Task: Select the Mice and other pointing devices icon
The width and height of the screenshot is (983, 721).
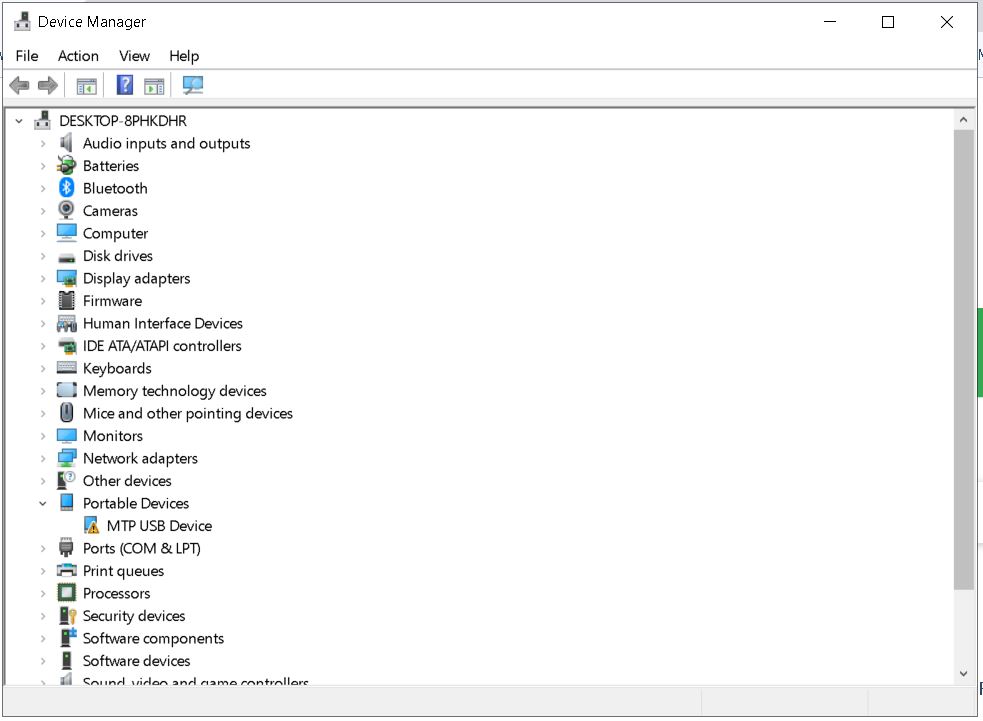Action: pyautogui.click(x=66, y=413)
